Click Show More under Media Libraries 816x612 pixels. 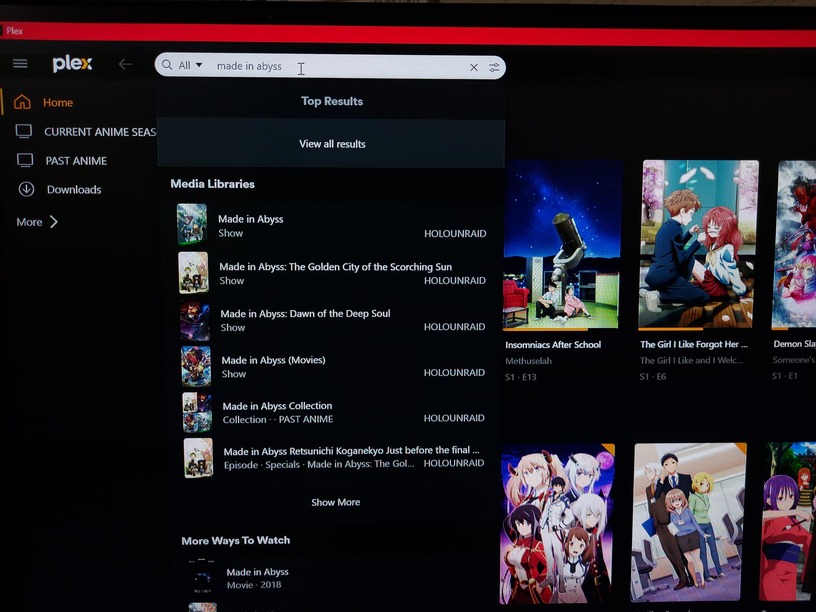click(x=336, y=502)
